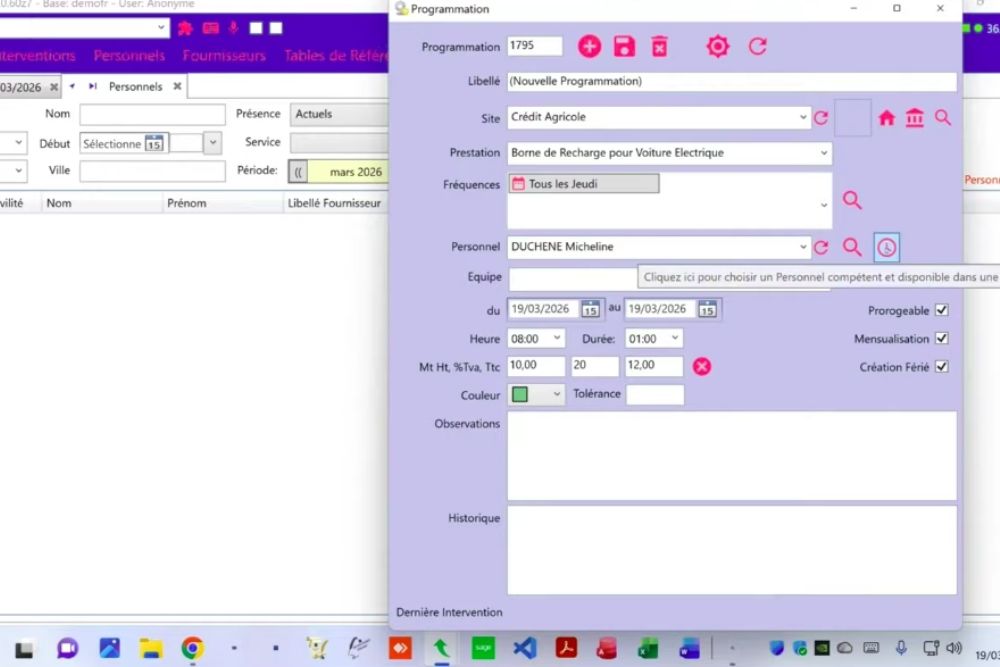Open the Fournisseurs menu
1000x667 pixels.
click(x=224, y=56)
